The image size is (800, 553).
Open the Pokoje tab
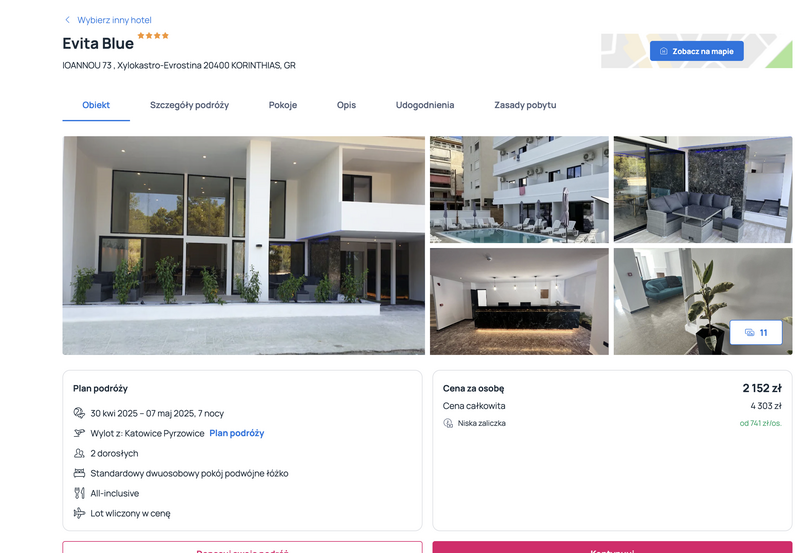coord(283,105)
